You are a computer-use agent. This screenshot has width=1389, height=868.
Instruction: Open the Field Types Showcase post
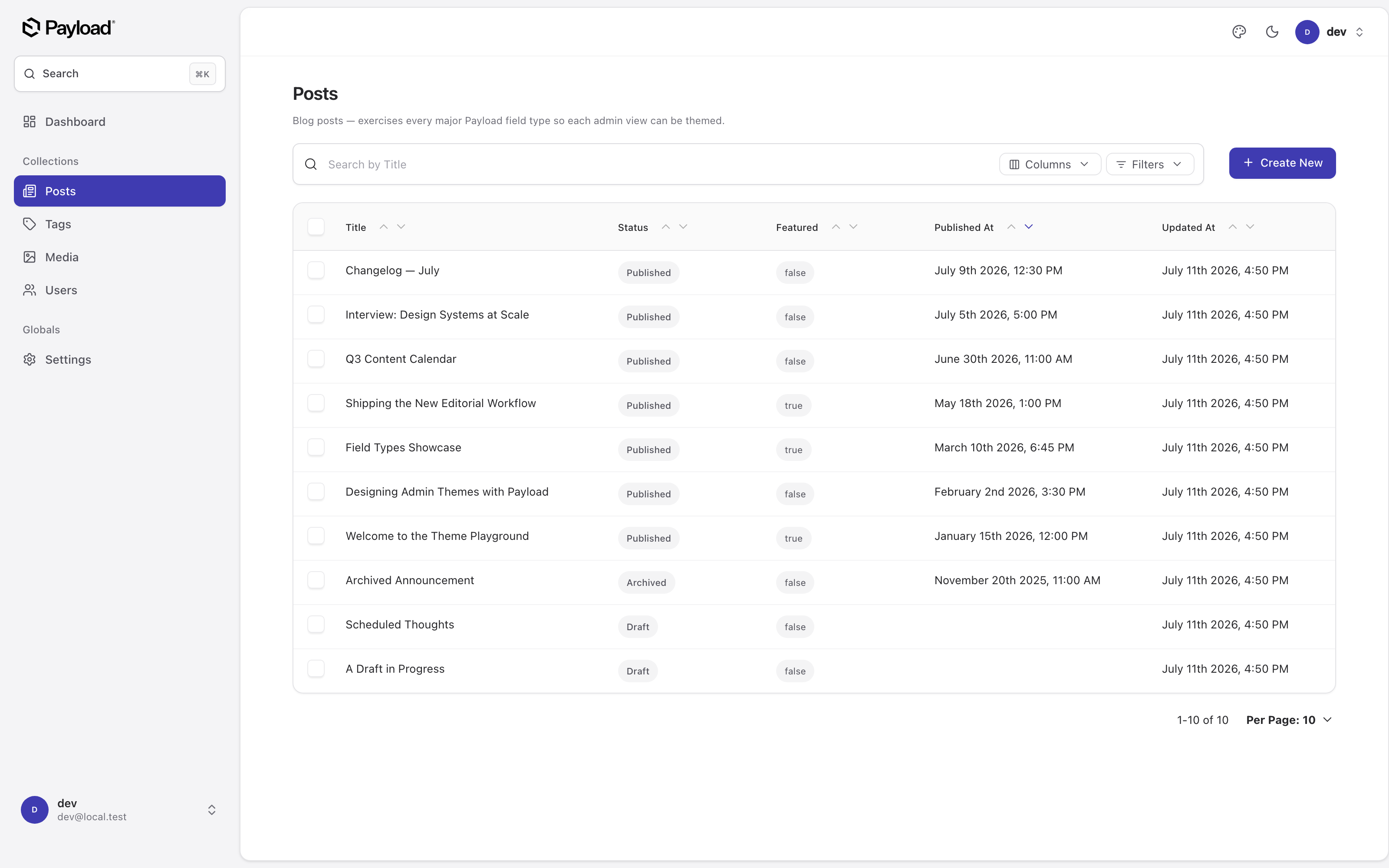403,447
